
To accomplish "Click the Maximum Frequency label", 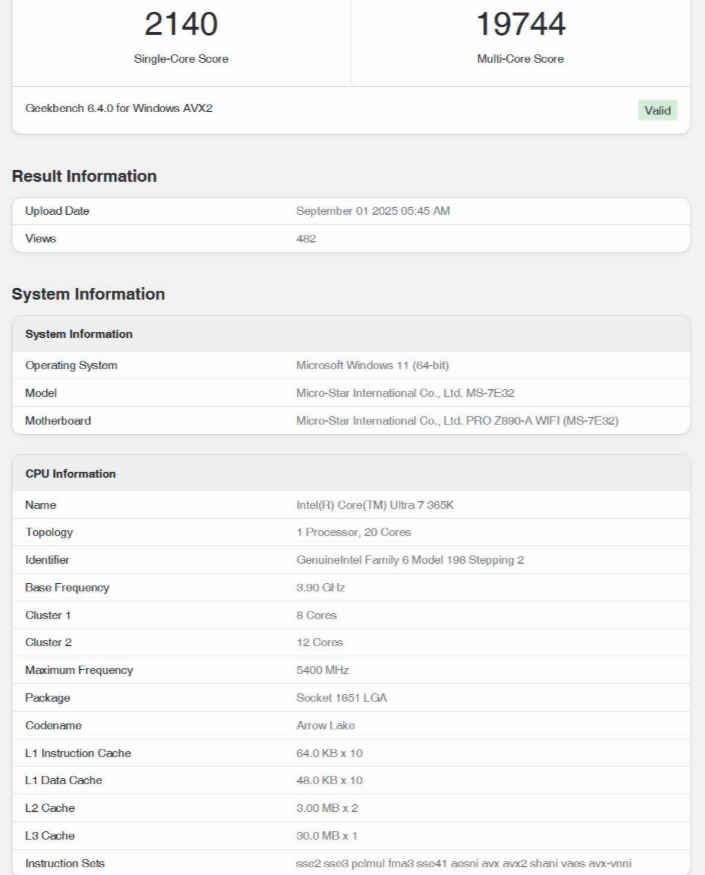I will (x=79, y=670).
